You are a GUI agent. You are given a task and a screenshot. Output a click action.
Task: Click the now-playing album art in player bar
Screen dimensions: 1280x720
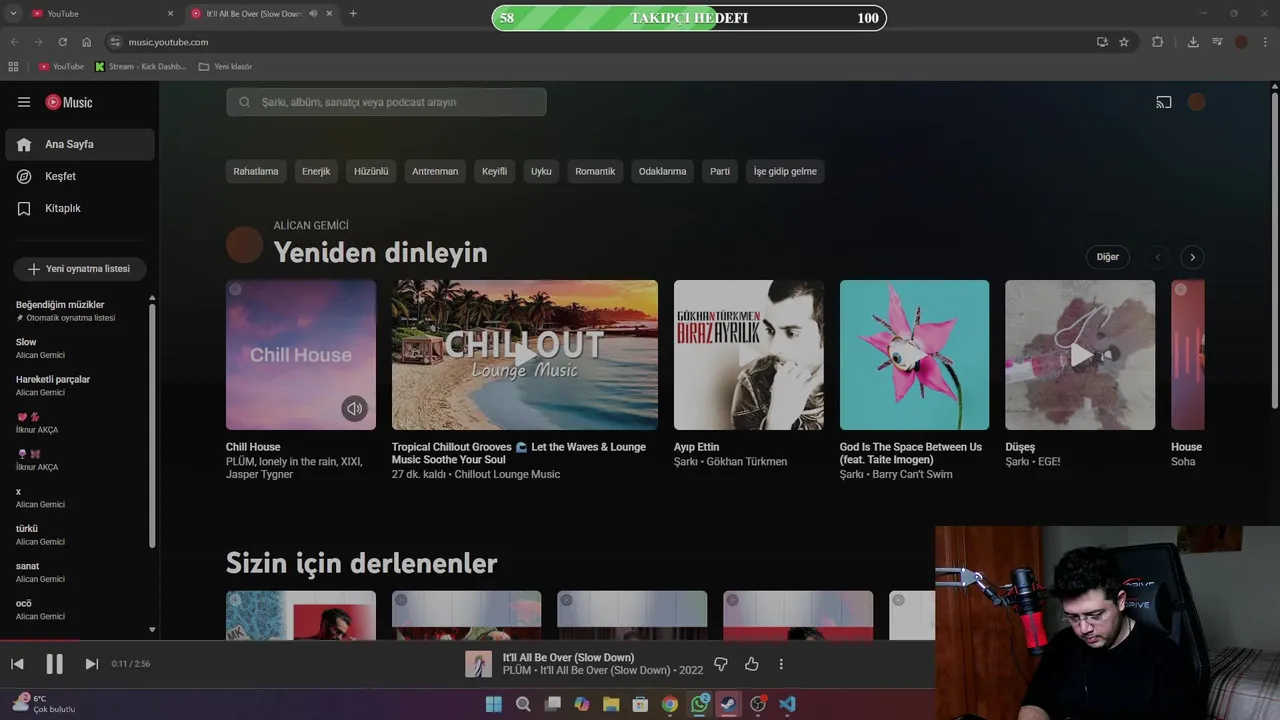click(x=478, y=664)
